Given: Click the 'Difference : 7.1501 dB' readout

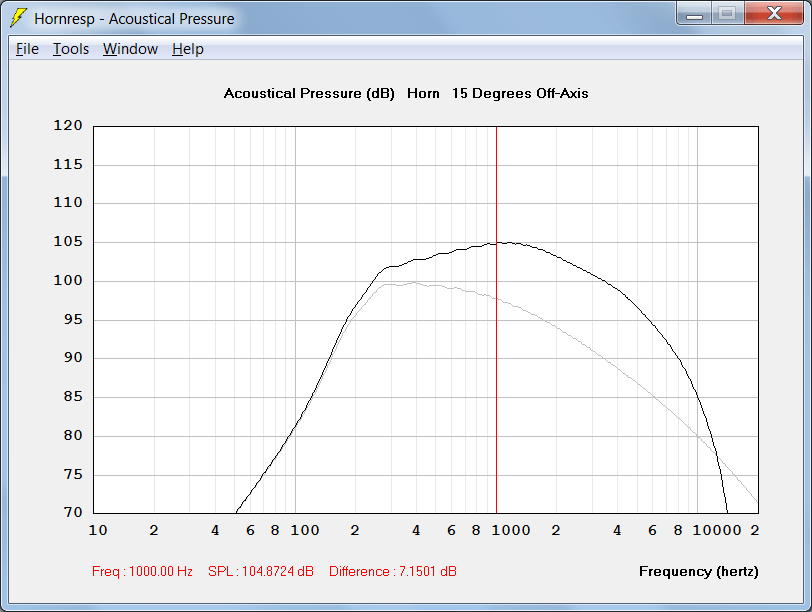Looking at the screenshot, I should (393, 571).
